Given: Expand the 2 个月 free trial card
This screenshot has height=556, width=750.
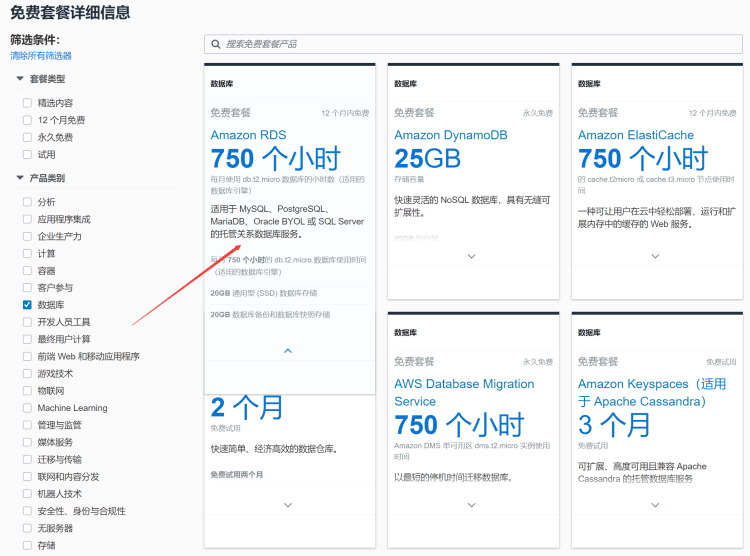Looking at the screenshot, I should (288, 505).
